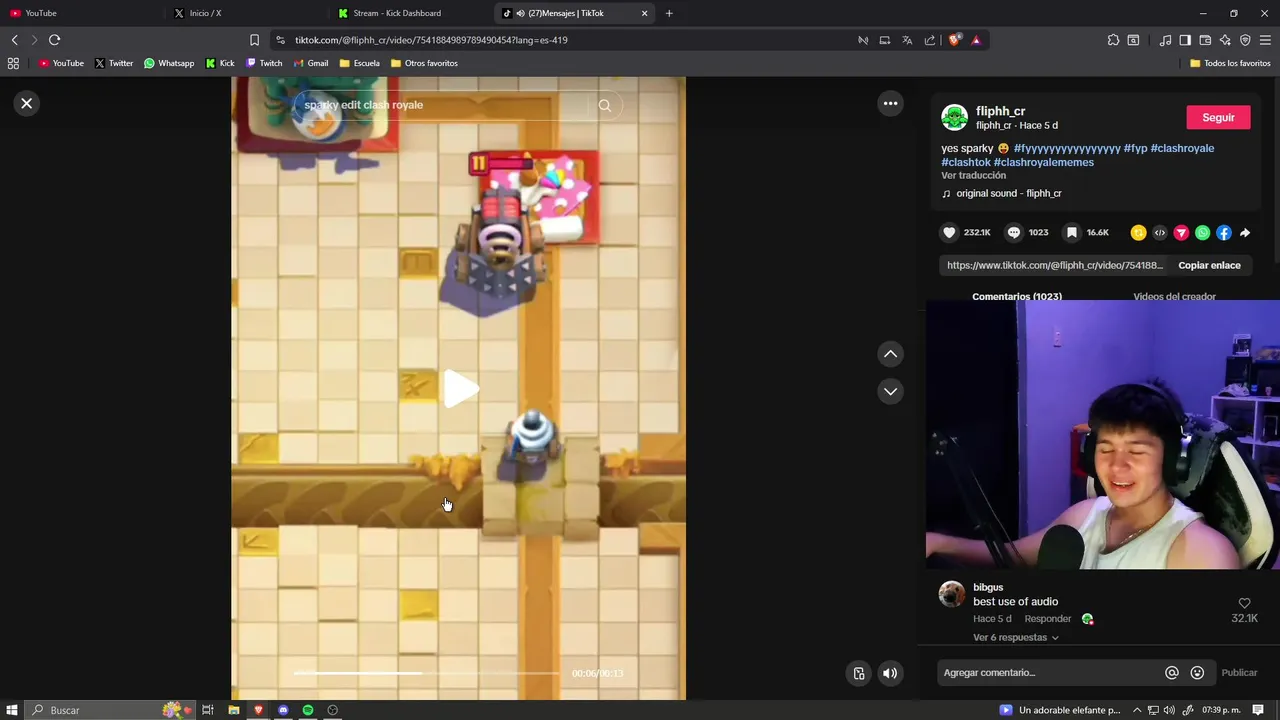Open the extensions puzzle icon
The image size is (1280, 720).
click(1113, 40)
